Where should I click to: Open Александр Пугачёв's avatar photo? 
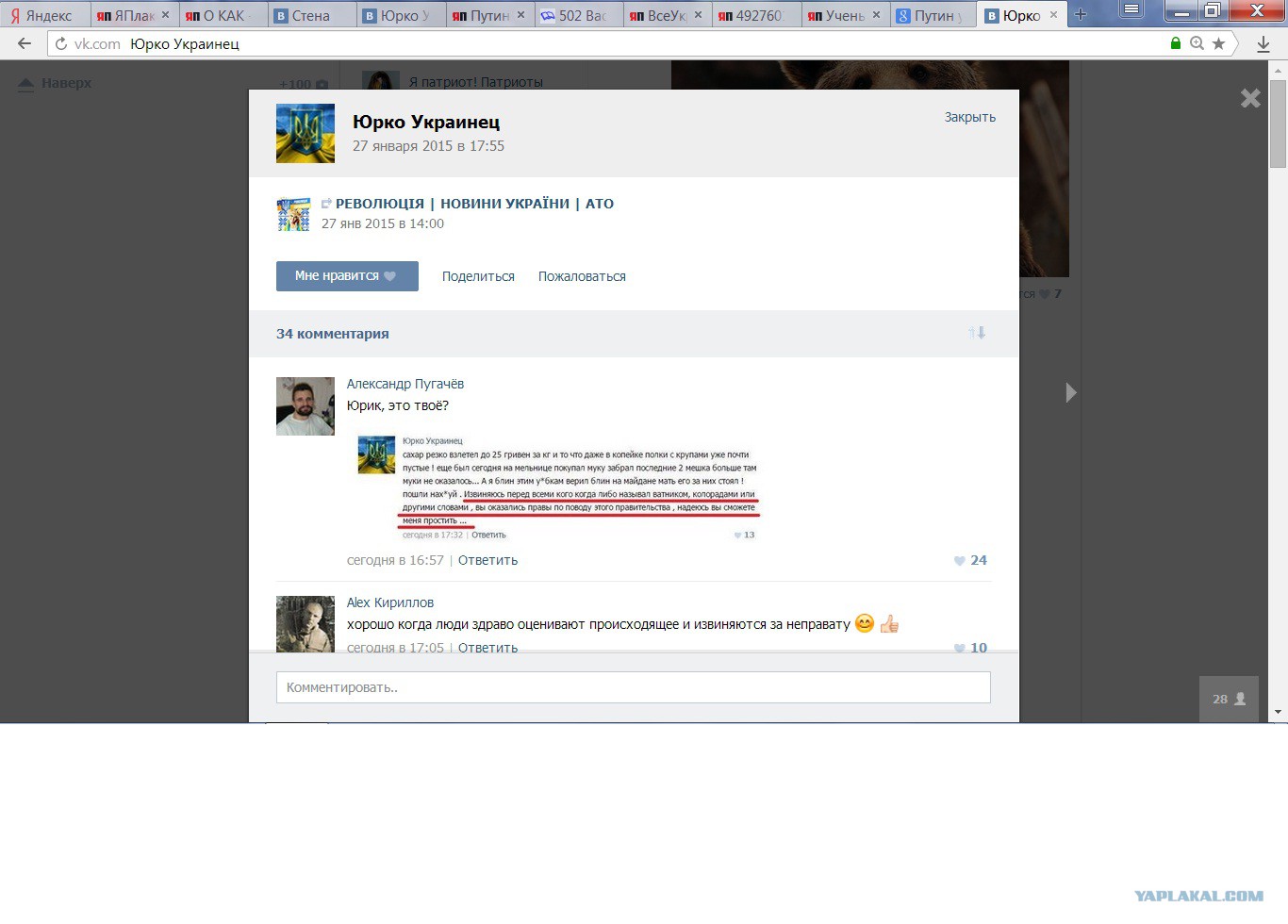(305, 406)
